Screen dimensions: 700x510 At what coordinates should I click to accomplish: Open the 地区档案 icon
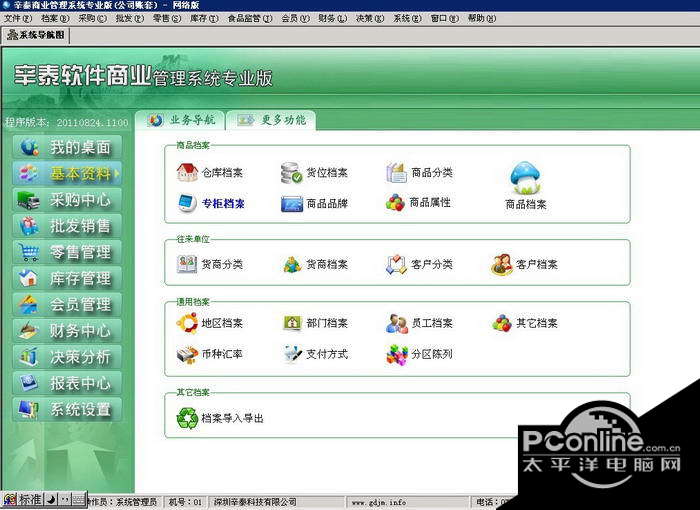click(187, 323)
